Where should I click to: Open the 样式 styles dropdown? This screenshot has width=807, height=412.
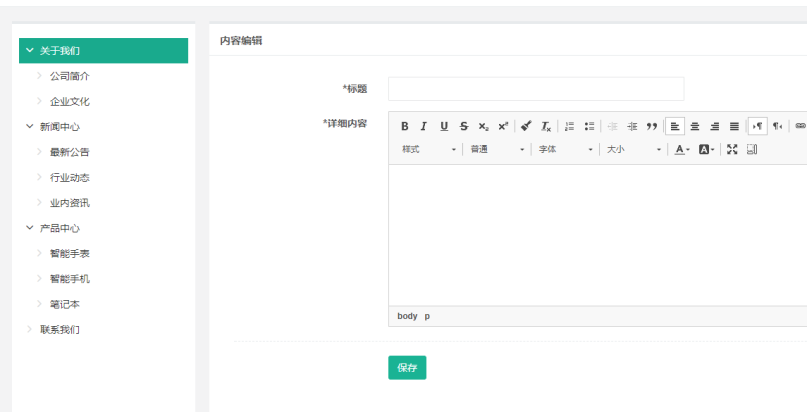[x=429, y=149]
